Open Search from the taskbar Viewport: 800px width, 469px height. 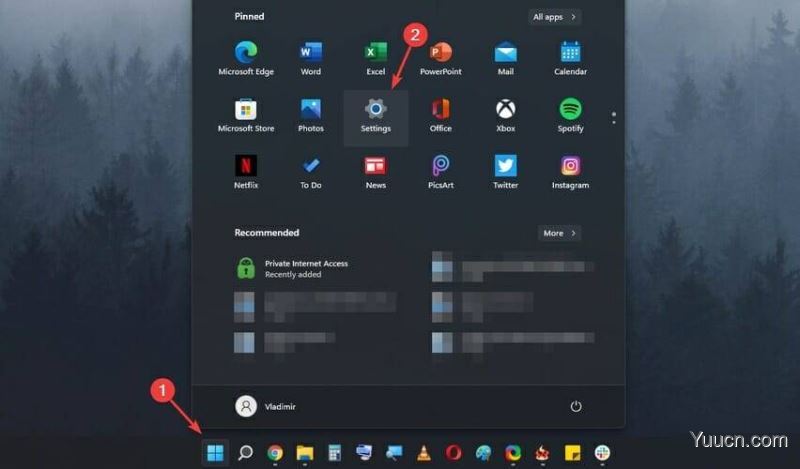pyautogui.click(x=245, y=453)
